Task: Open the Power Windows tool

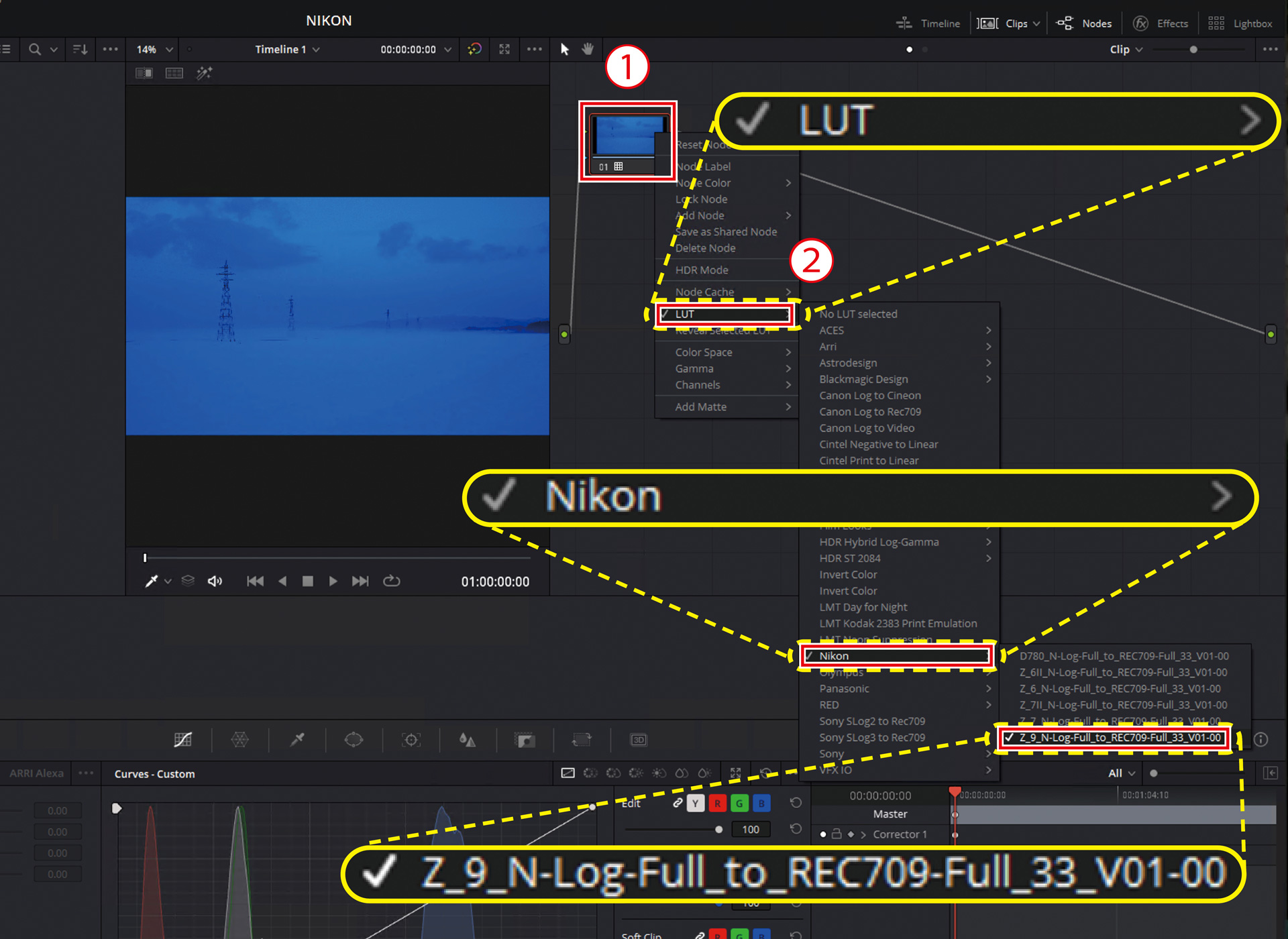Action: (x=354, y=739)
